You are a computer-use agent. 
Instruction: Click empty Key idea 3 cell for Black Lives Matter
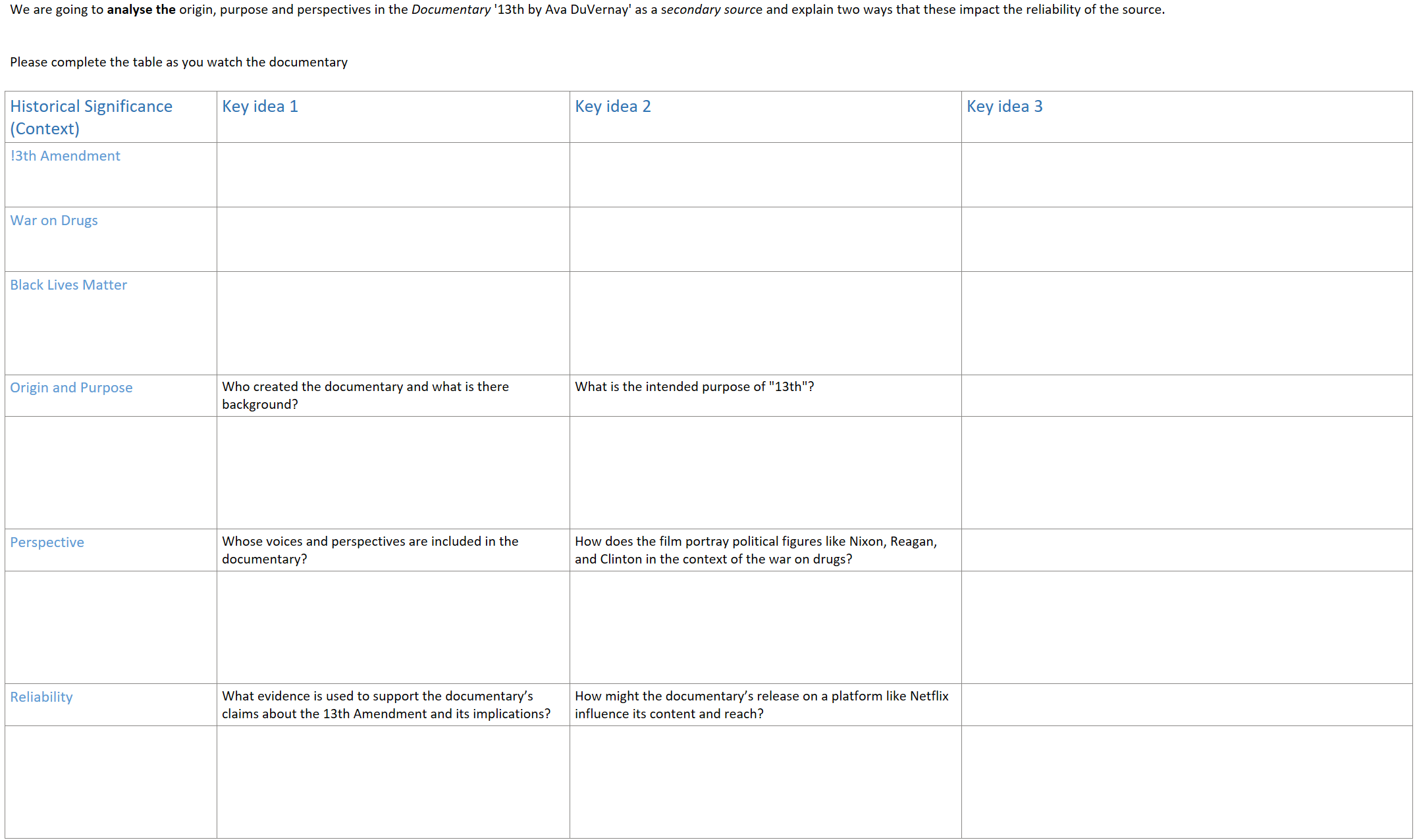point(1186,323)
